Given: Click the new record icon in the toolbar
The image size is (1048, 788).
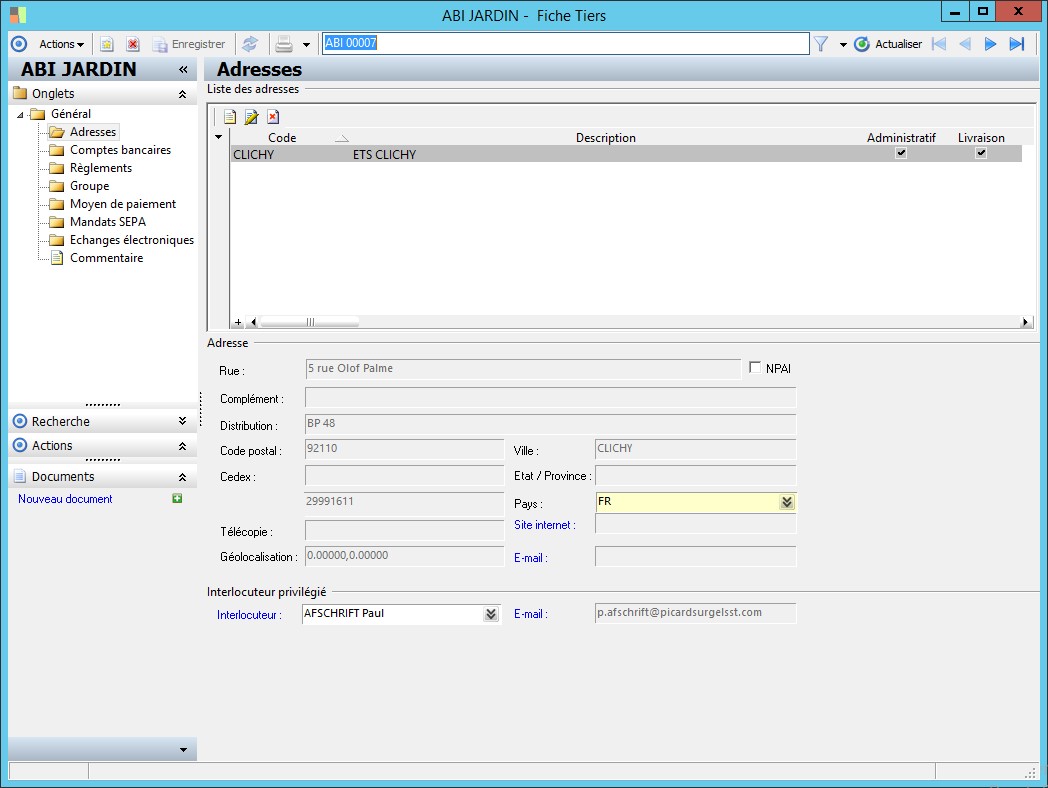Looking at the screenshot, I should (x=107, y=44).
